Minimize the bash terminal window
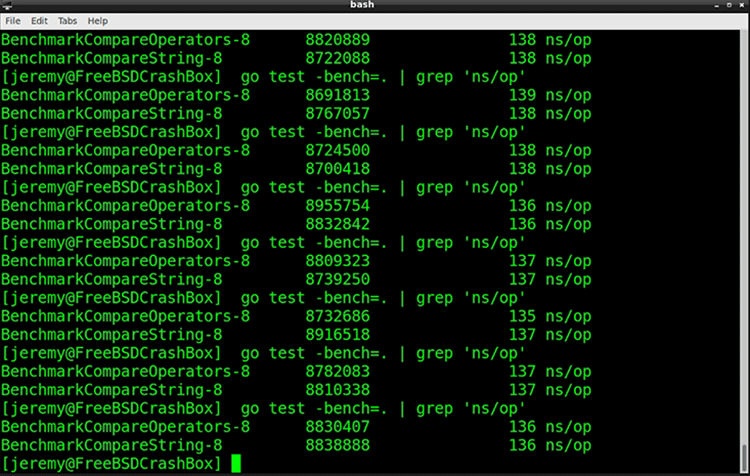750x476 pixels. [717, 5]
